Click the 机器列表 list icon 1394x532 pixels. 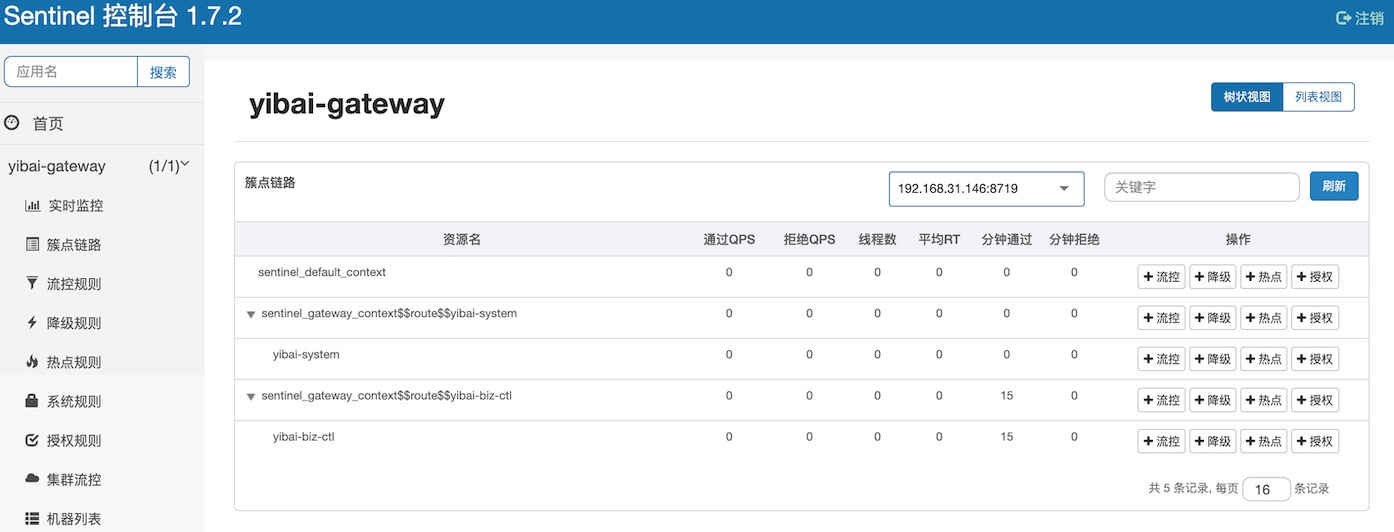32,518
